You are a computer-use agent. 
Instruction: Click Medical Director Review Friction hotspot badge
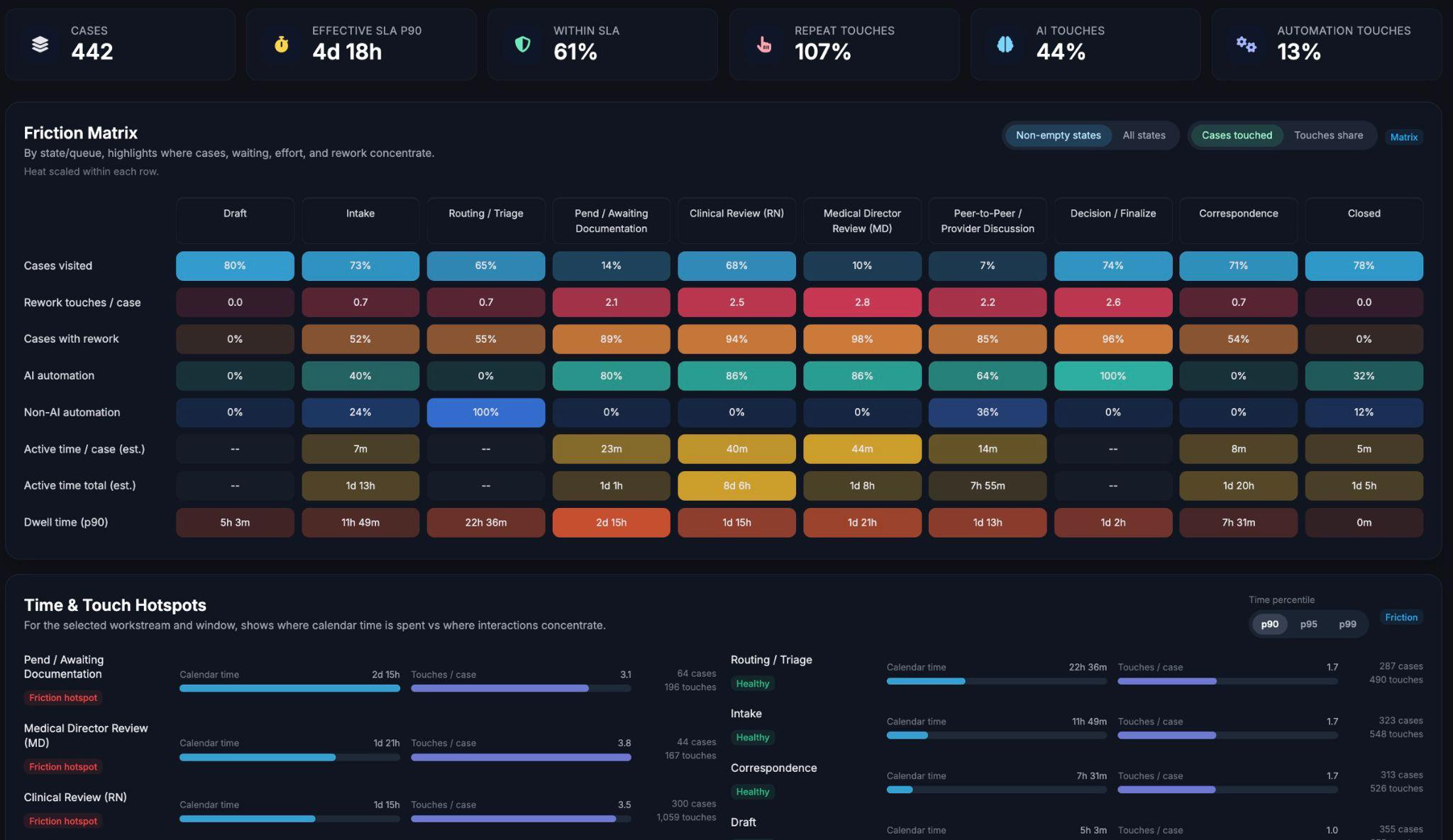pyautogui.click(x=63, y=766)
